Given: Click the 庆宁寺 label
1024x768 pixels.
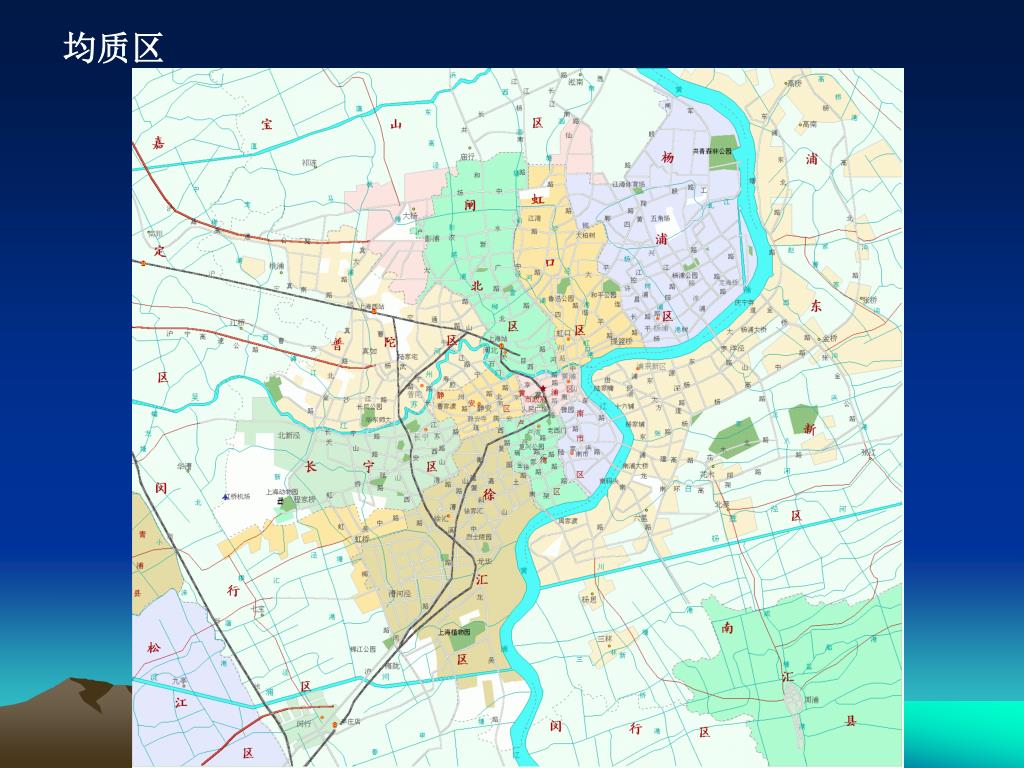Looking at the screenshot, I should [744, 302].
